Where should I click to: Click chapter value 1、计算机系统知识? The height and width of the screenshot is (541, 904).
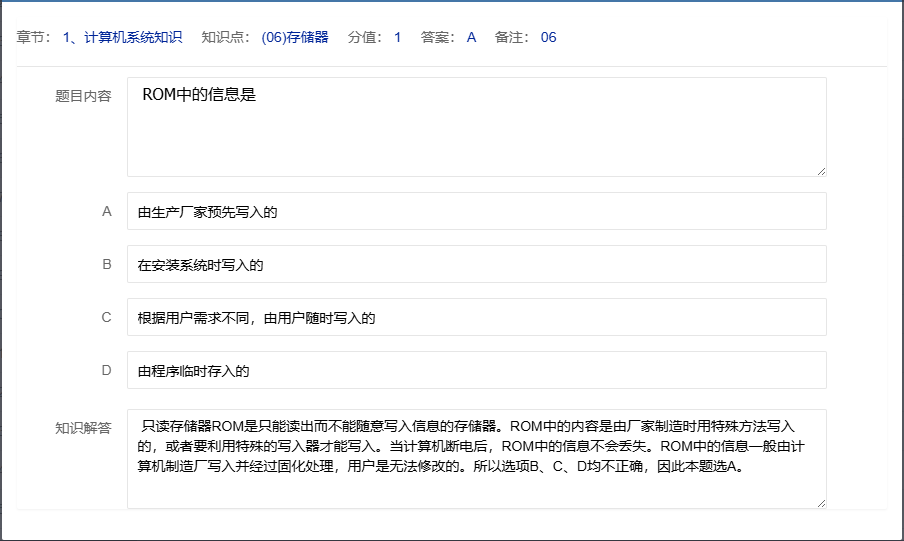click(x=122, y=38)
